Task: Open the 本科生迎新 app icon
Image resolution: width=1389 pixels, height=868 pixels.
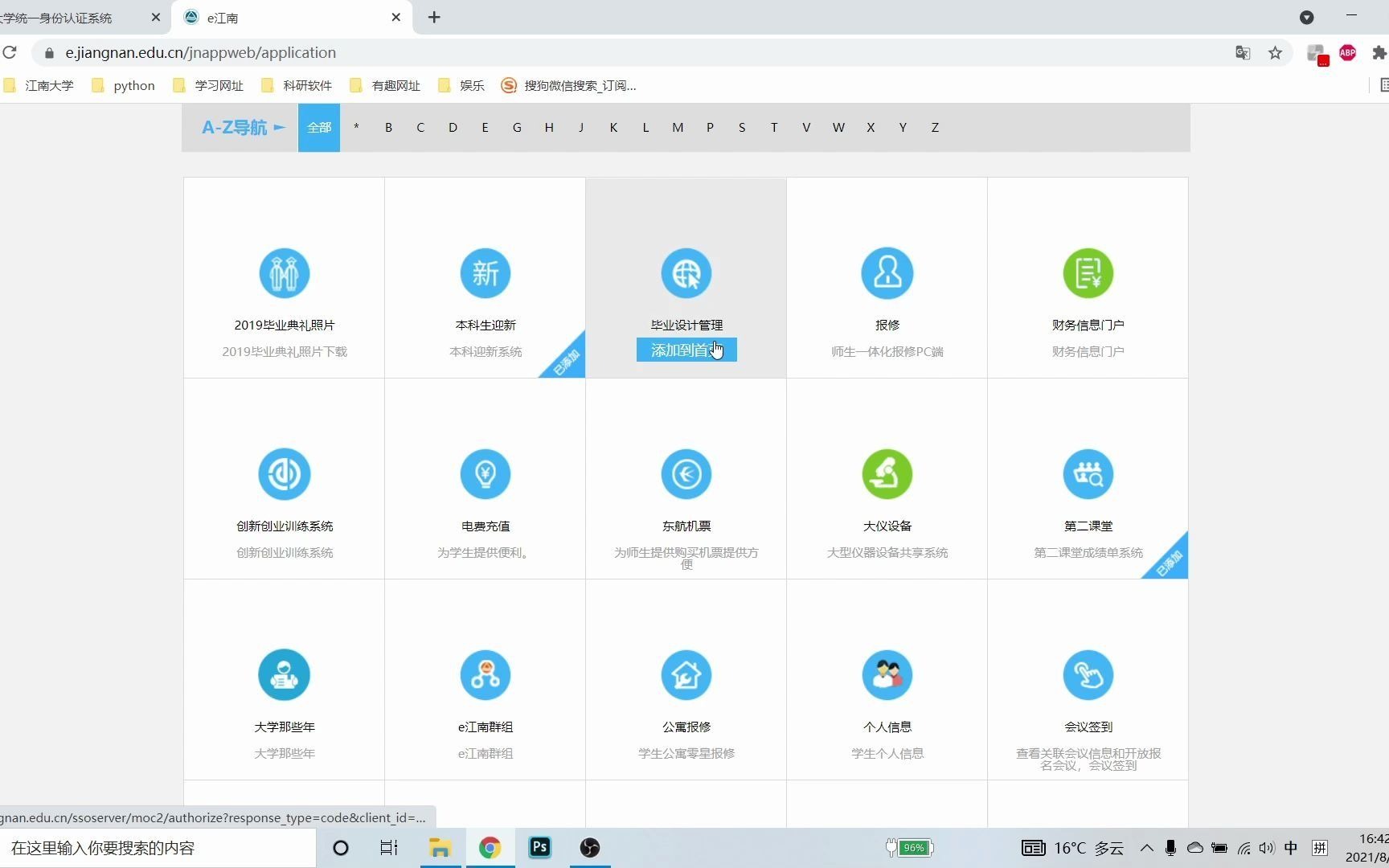Action: pos(486,273)
